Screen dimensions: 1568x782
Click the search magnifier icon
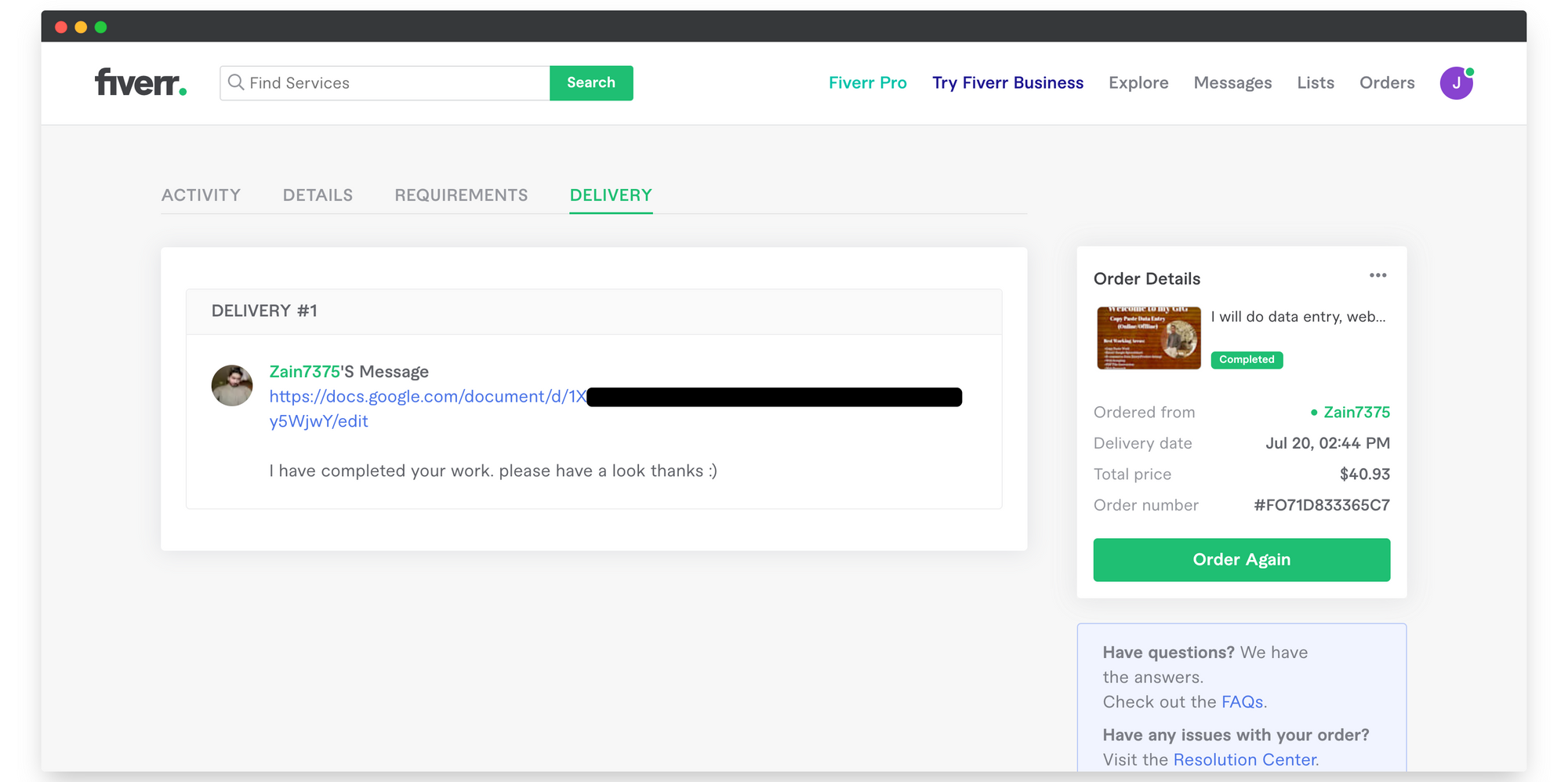pyautogui.click(x=236, y=82)
